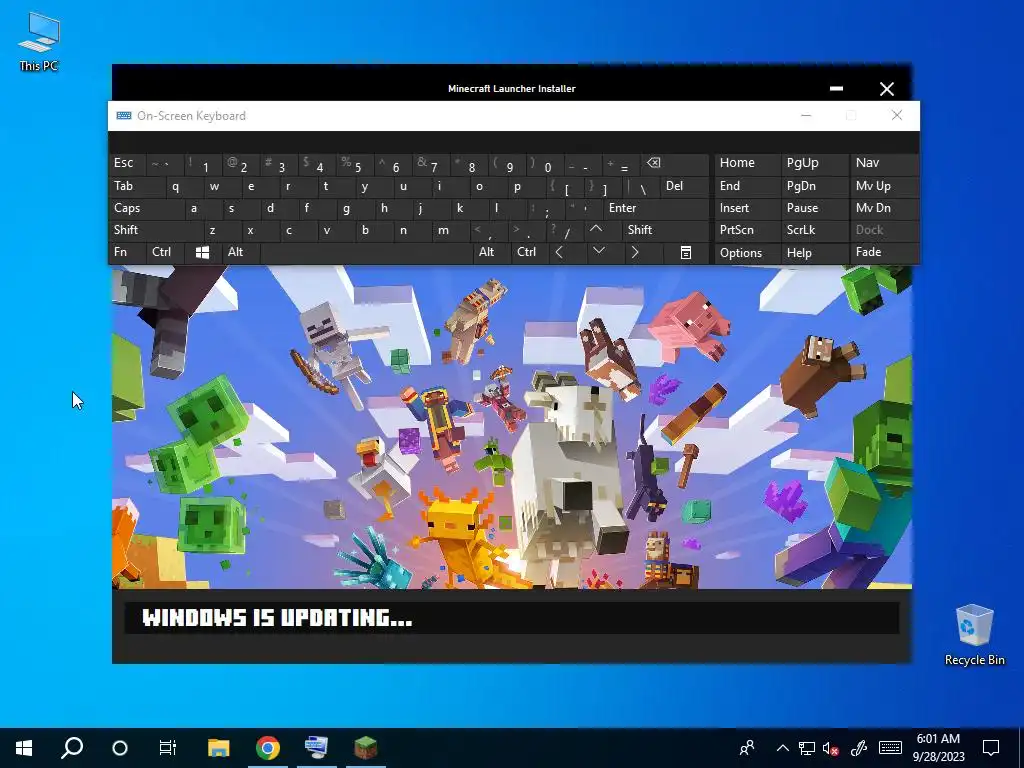Click Mv Up key
Image resolution: width=1024 pixels, height=768 pixels.
click(884, 186)
